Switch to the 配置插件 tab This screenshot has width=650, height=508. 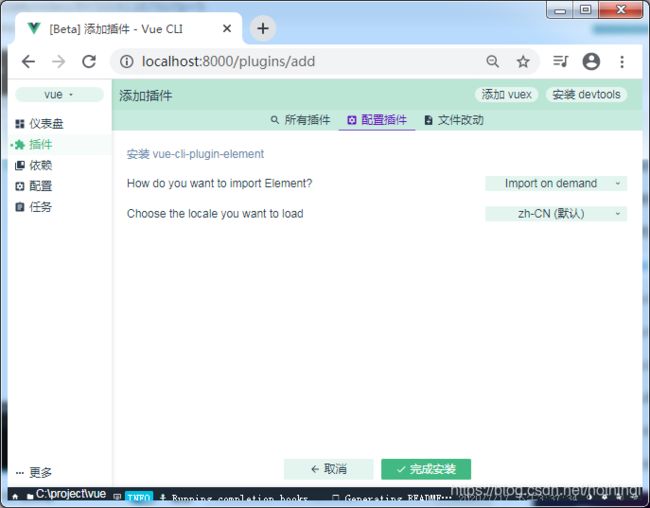pos(377,120)
